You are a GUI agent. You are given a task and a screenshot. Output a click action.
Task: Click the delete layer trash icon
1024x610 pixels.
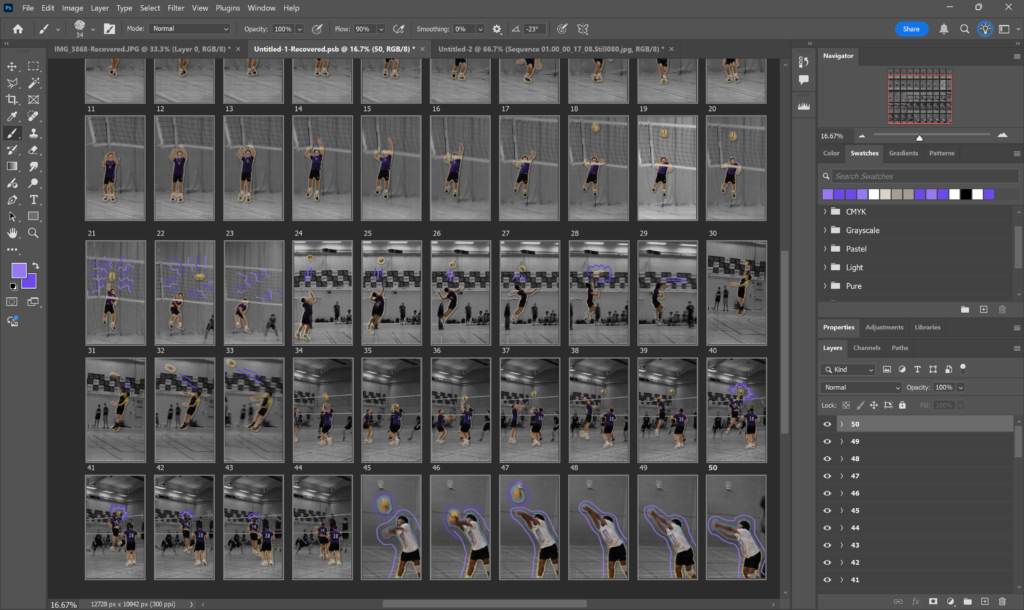click(x=1002, y=600)
